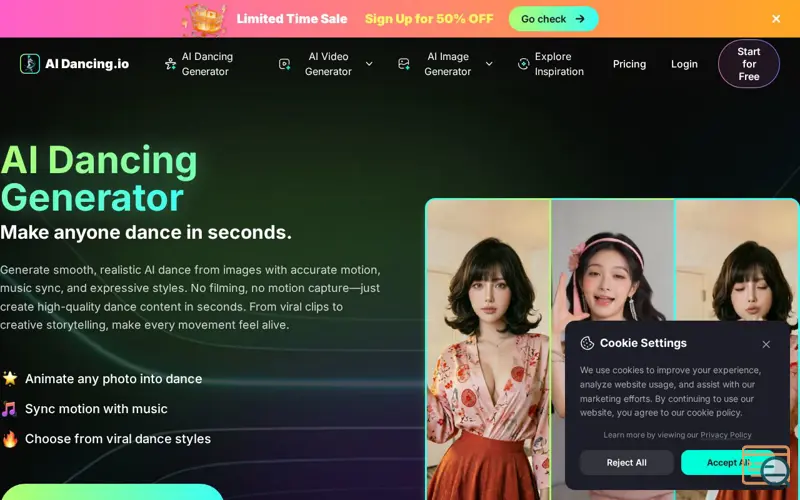
Task: Click the AI Dancing.io logo icon
Action: [x=30, y=64]
